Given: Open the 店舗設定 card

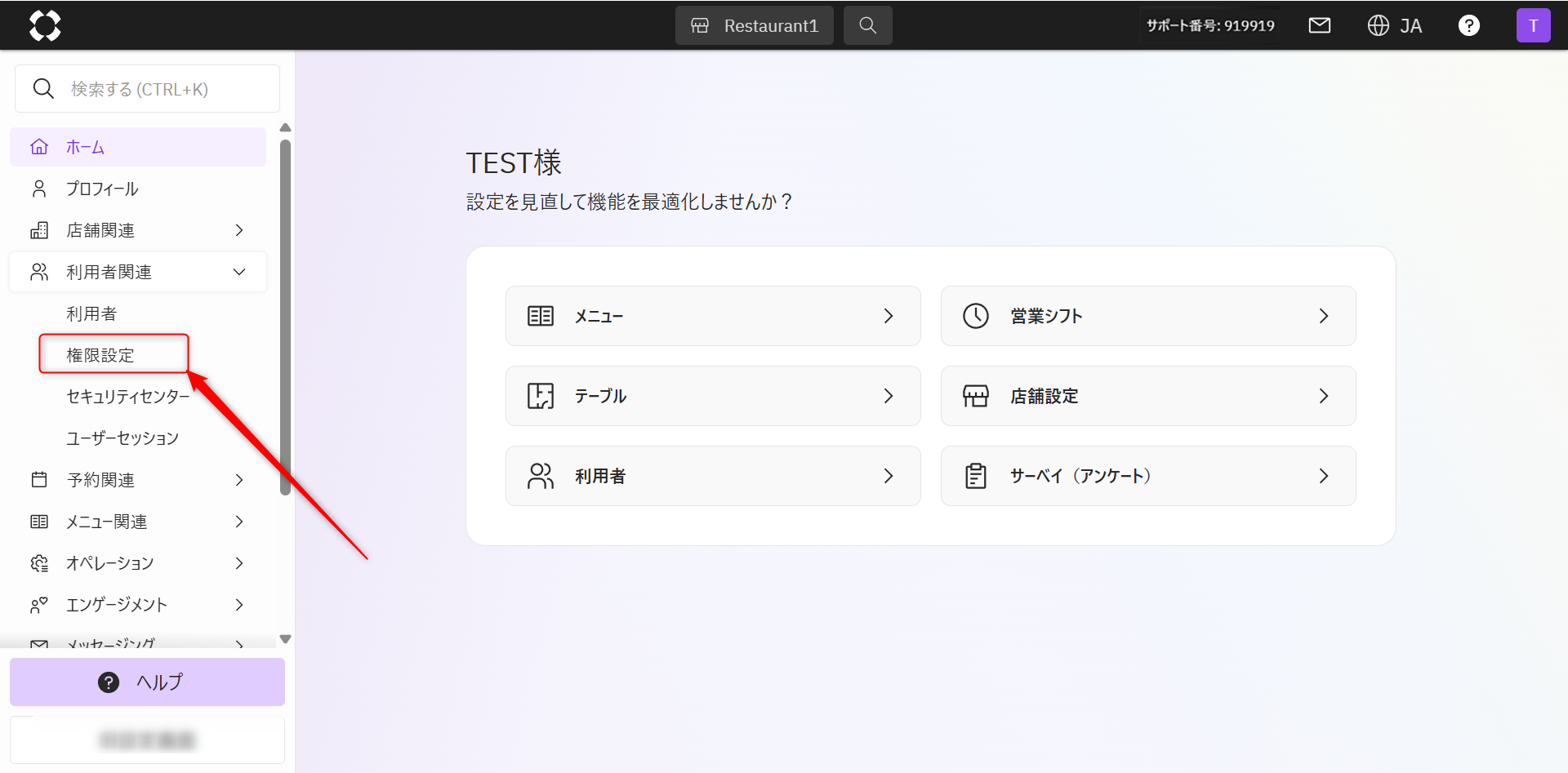Looking at the screenshot, I should [1148, 396].
